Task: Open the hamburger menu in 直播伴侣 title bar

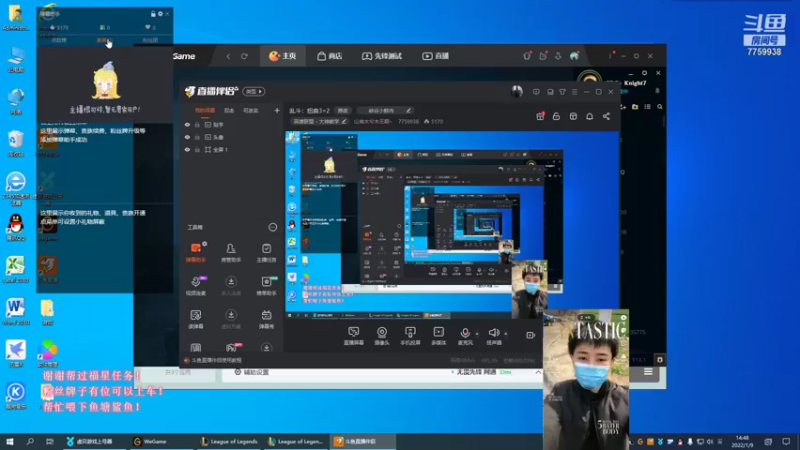Action: coord(574,92)
